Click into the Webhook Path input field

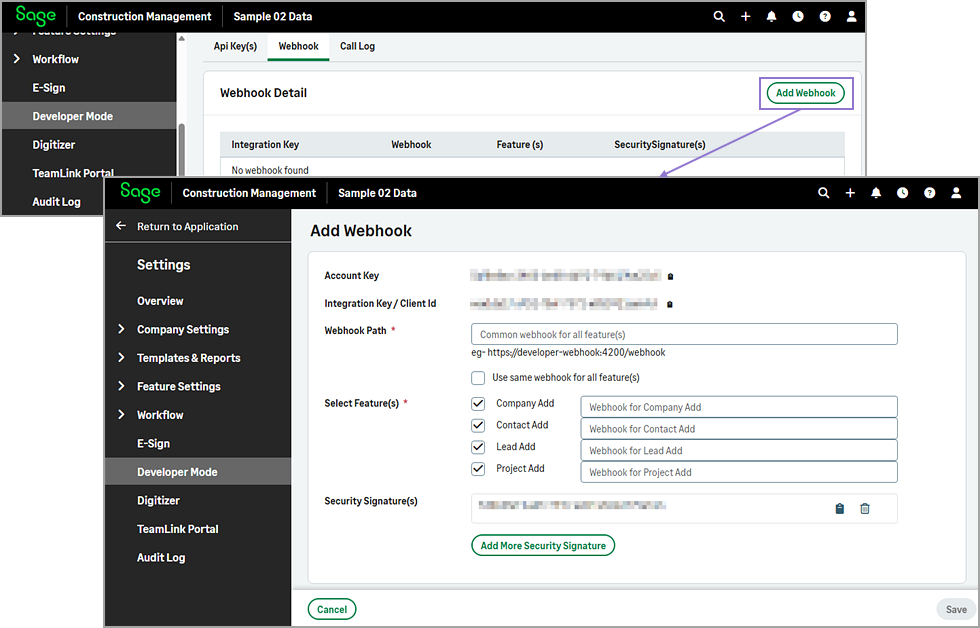point(684,334)
